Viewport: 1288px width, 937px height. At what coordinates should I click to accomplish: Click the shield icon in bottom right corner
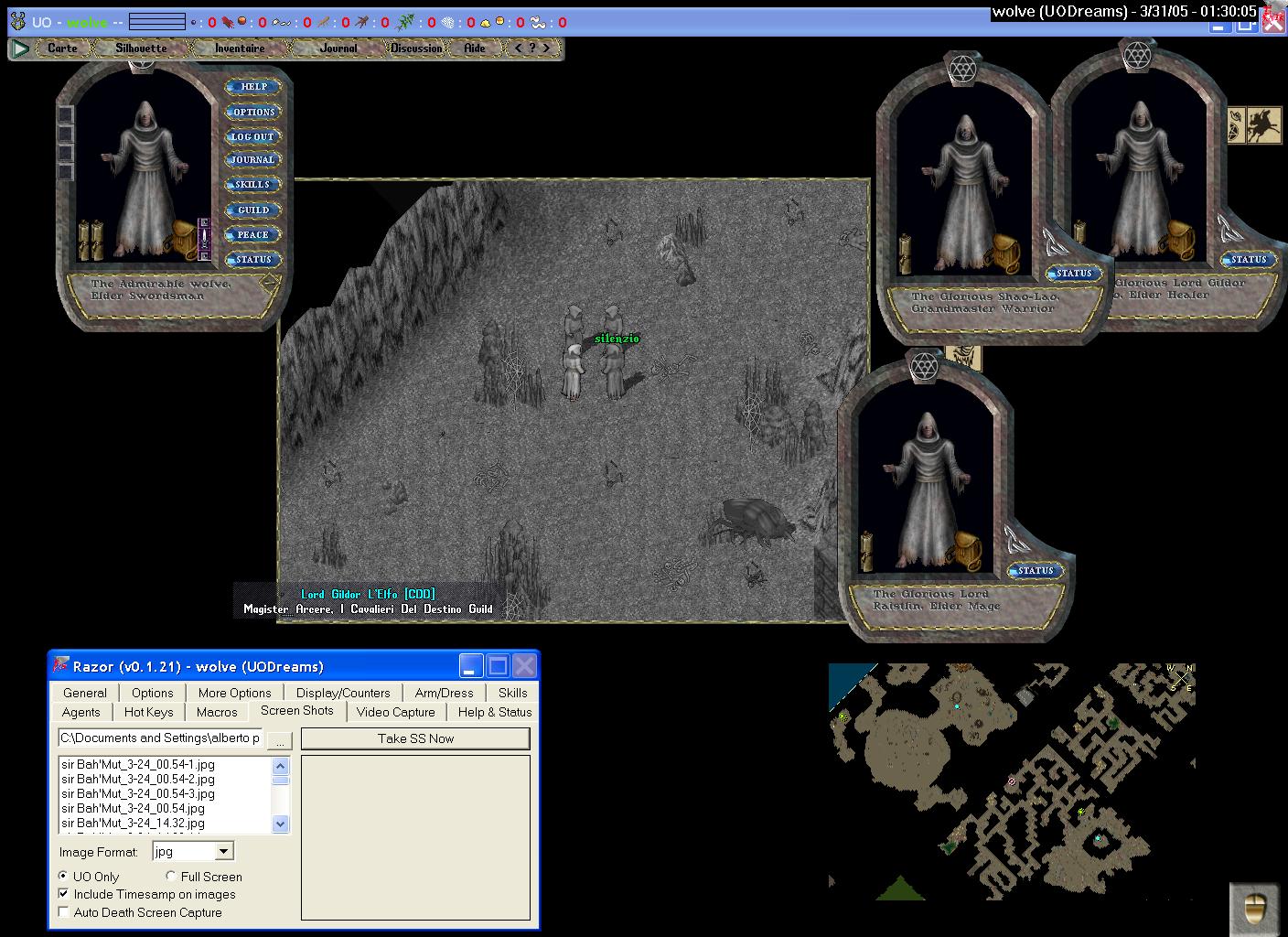coord(1253,908)
